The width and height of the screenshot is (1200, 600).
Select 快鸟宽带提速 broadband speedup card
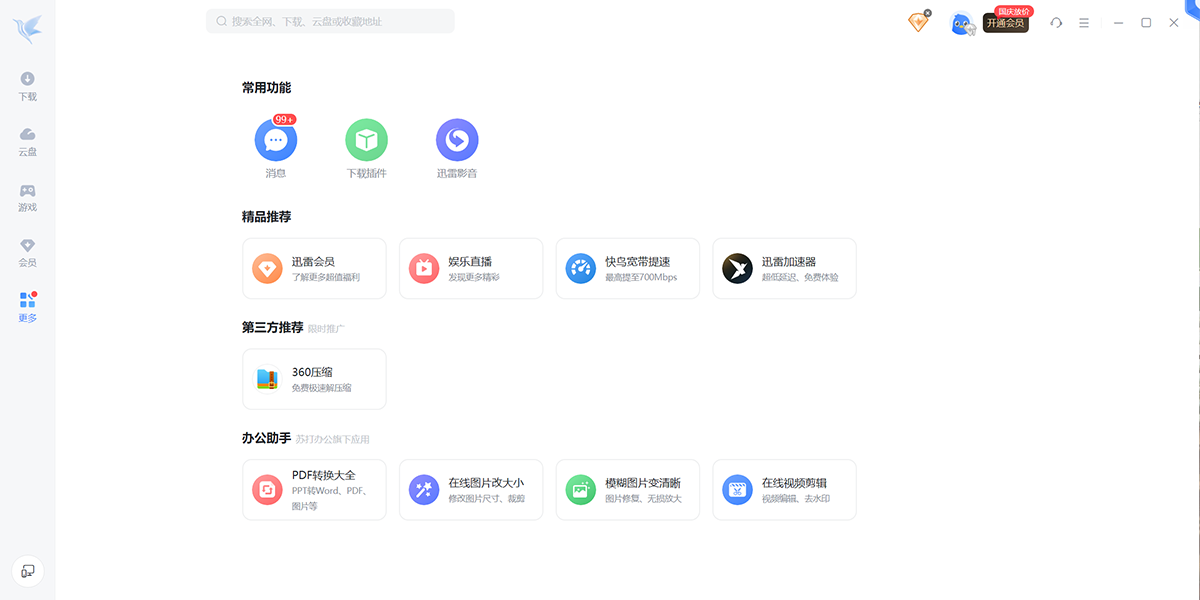pos(628,268)
